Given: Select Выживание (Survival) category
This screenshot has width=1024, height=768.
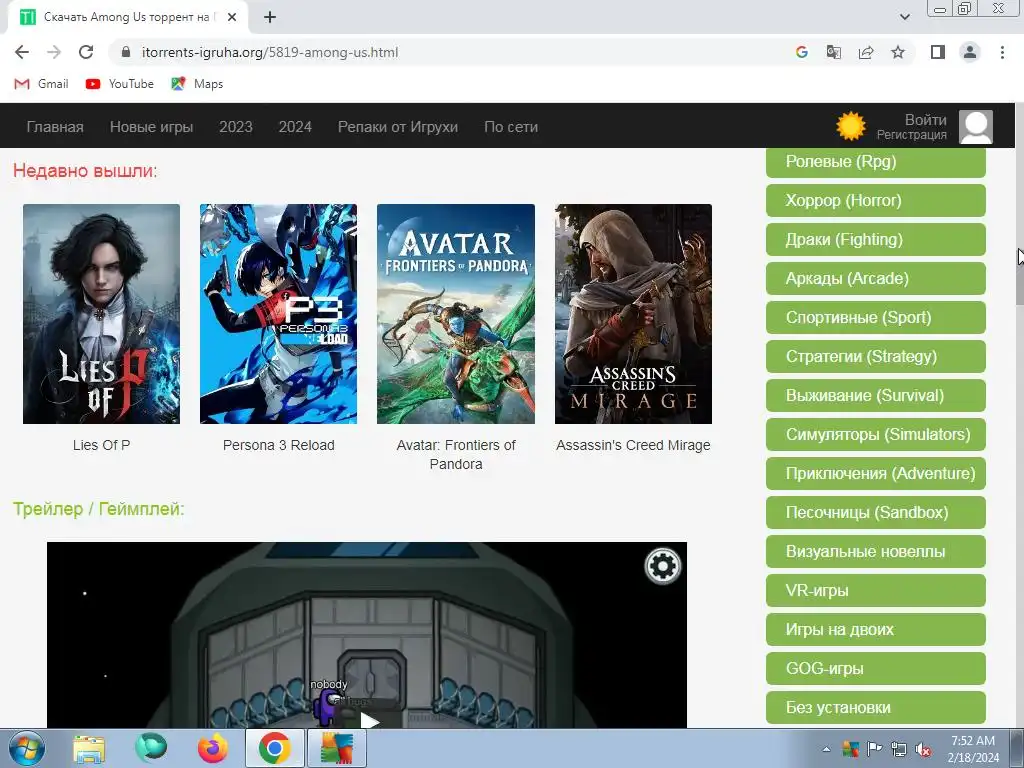Looking at the screenshot, I should coord(876,395).
